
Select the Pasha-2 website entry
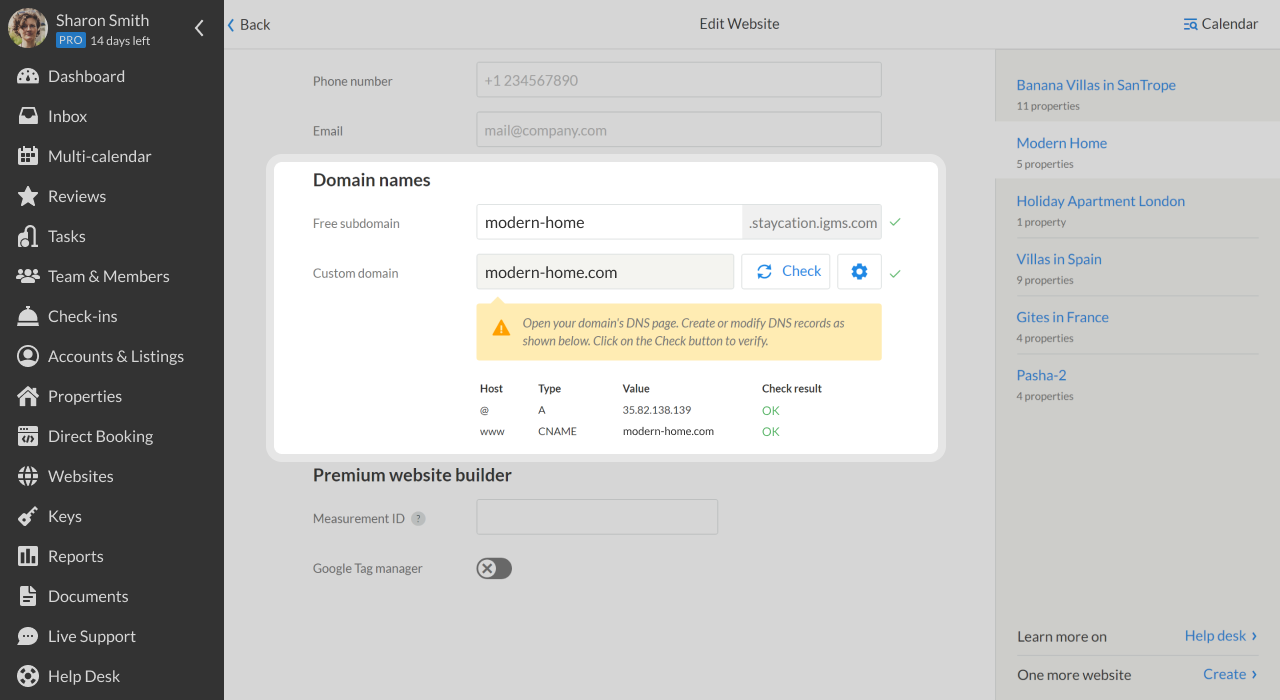coord(1041,375)
